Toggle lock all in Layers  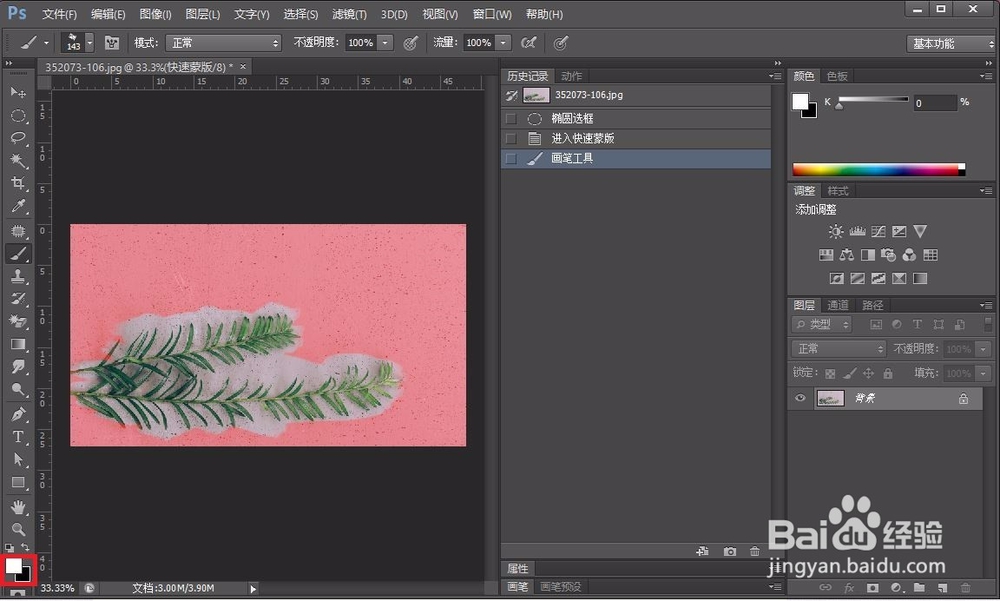pyautogui.click(x=888, y=373)
